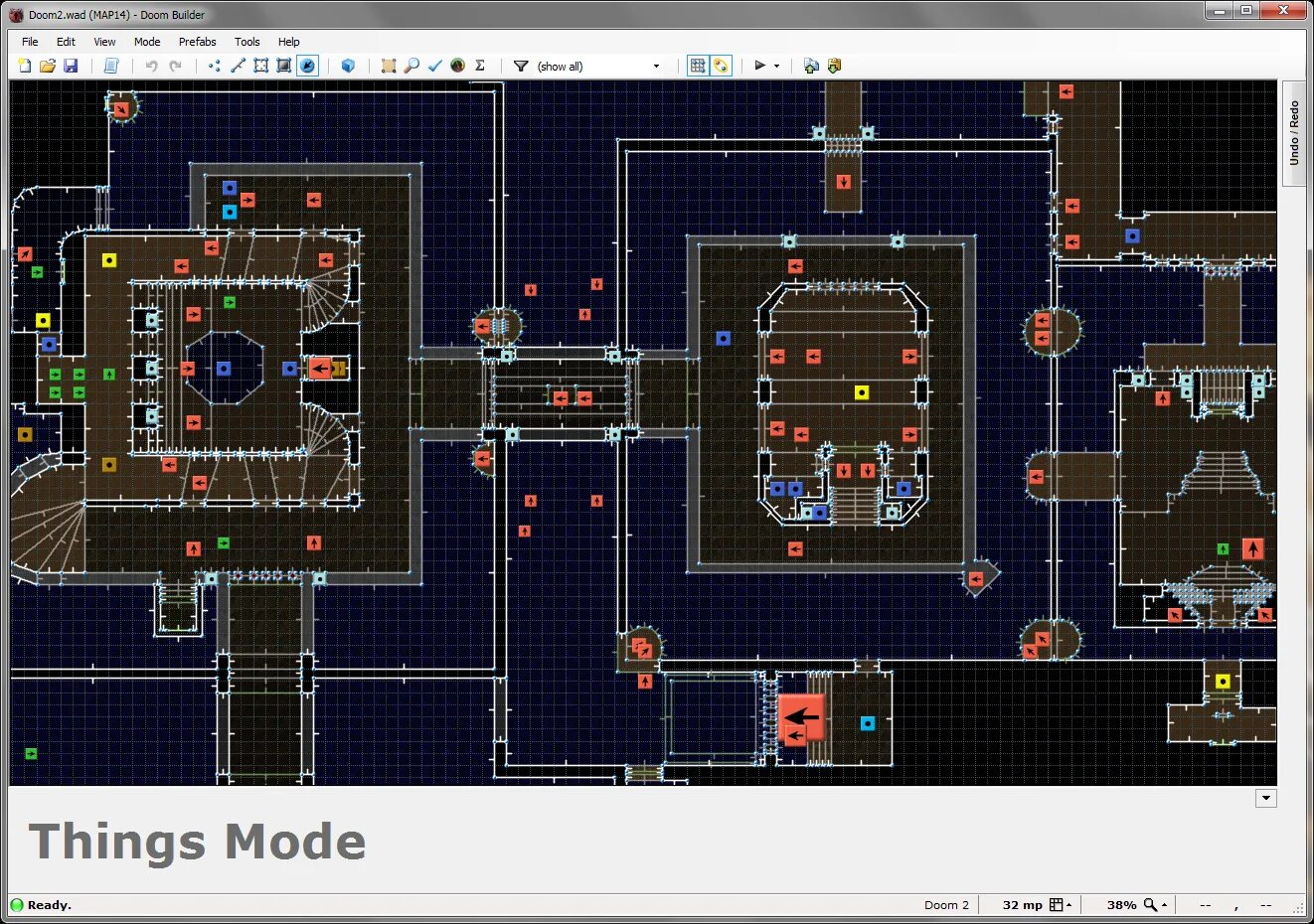Open Find and Replace magnifier icon
1314x924 pixels.
[x=411, y=66]
